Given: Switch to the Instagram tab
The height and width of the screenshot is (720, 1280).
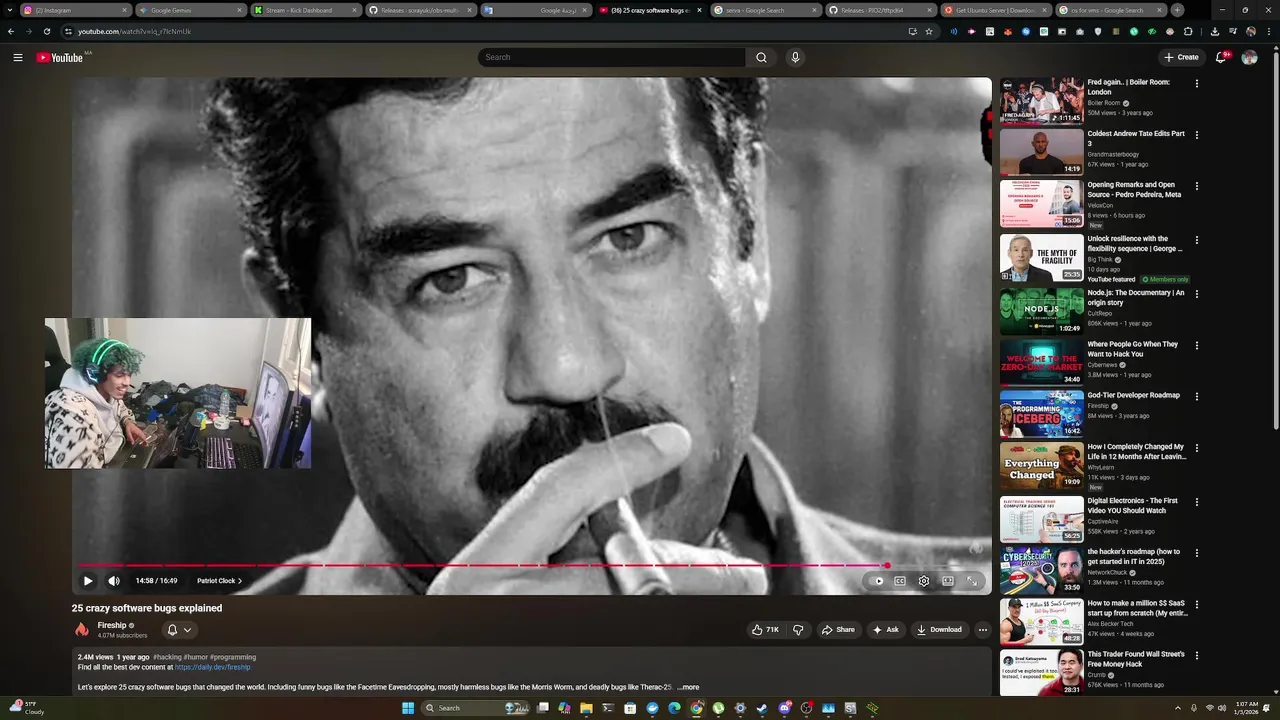Looking at the screenshot, I should (74, 10).
